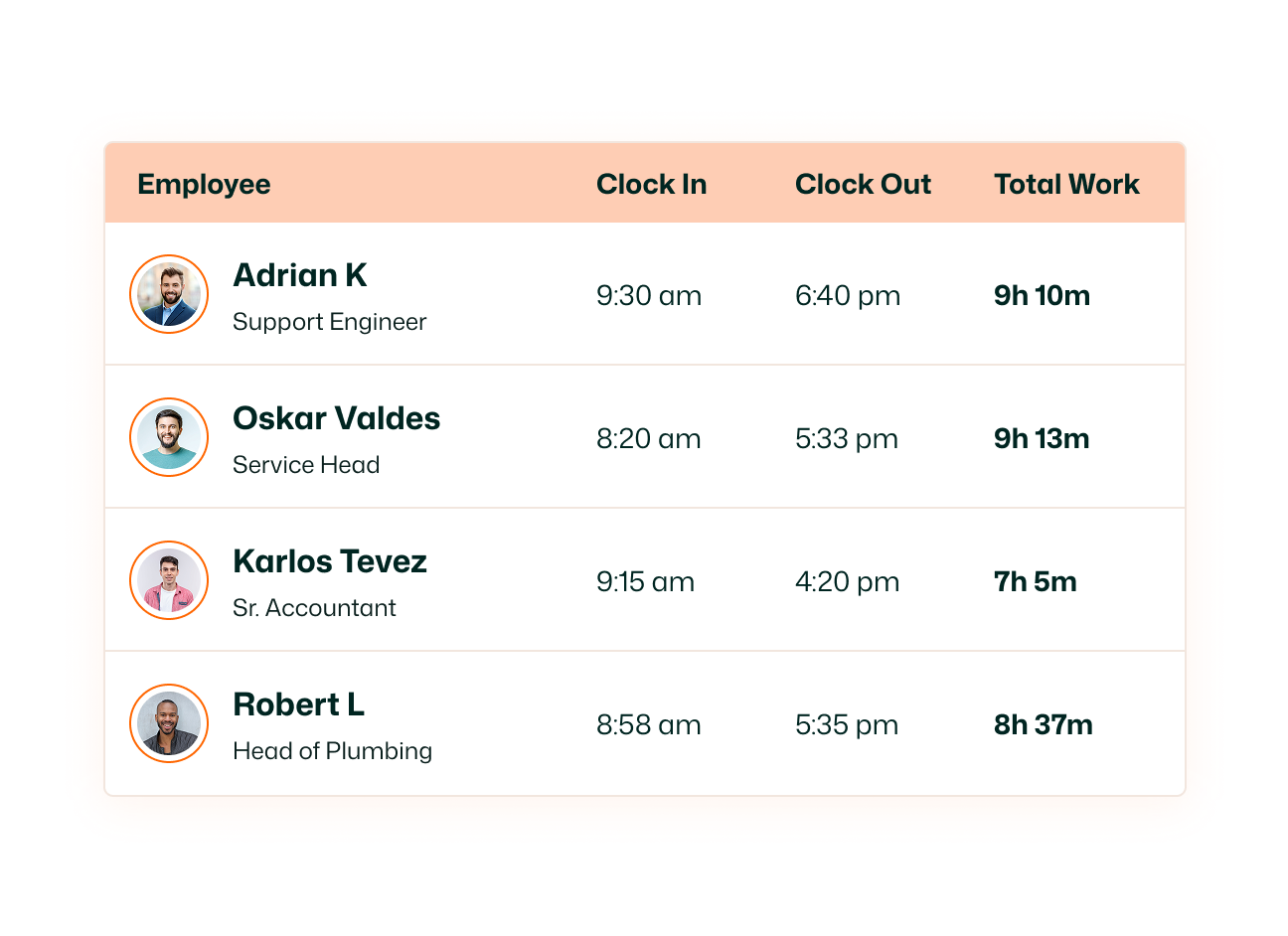Click the Support Engineer job title
This screenshot has height=936, width=1288.
point(329,322)
